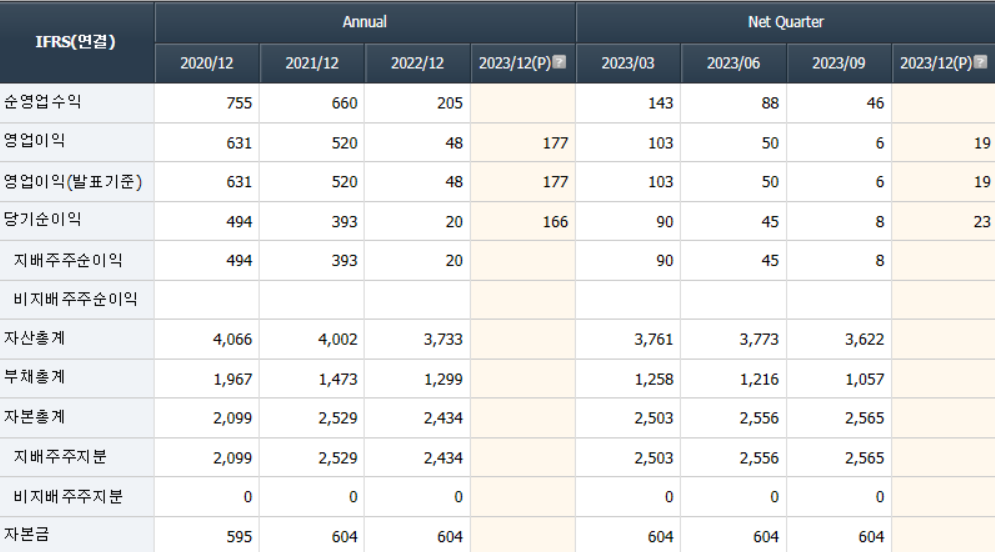Click 631 in the 영업이익(발표기준) row
Image resolution: width=995 pixels, height=552 pixels.
tap(239, 183)
